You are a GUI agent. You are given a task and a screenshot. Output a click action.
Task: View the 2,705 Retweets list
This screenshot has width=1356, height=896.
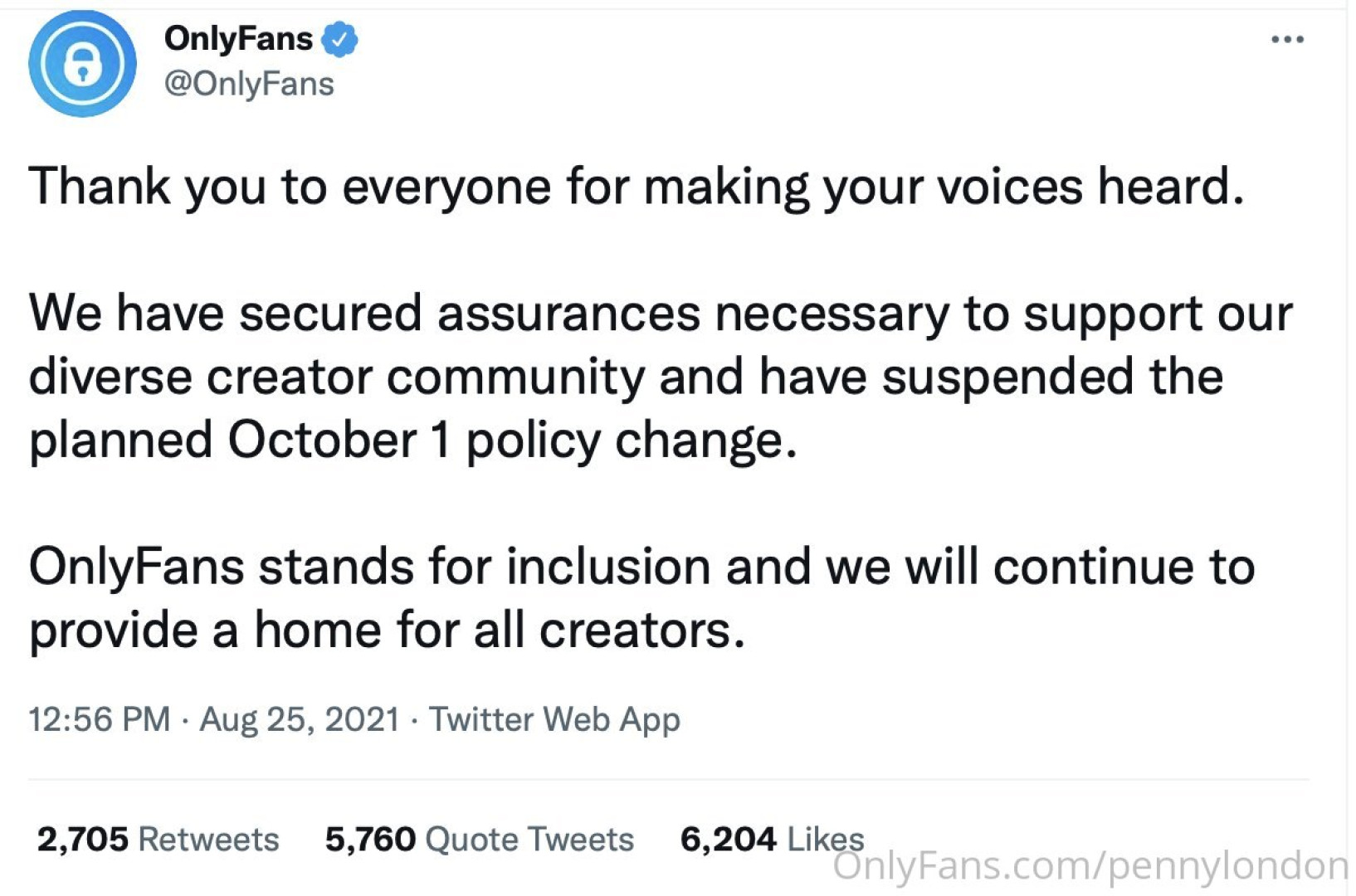coord(158,840)
